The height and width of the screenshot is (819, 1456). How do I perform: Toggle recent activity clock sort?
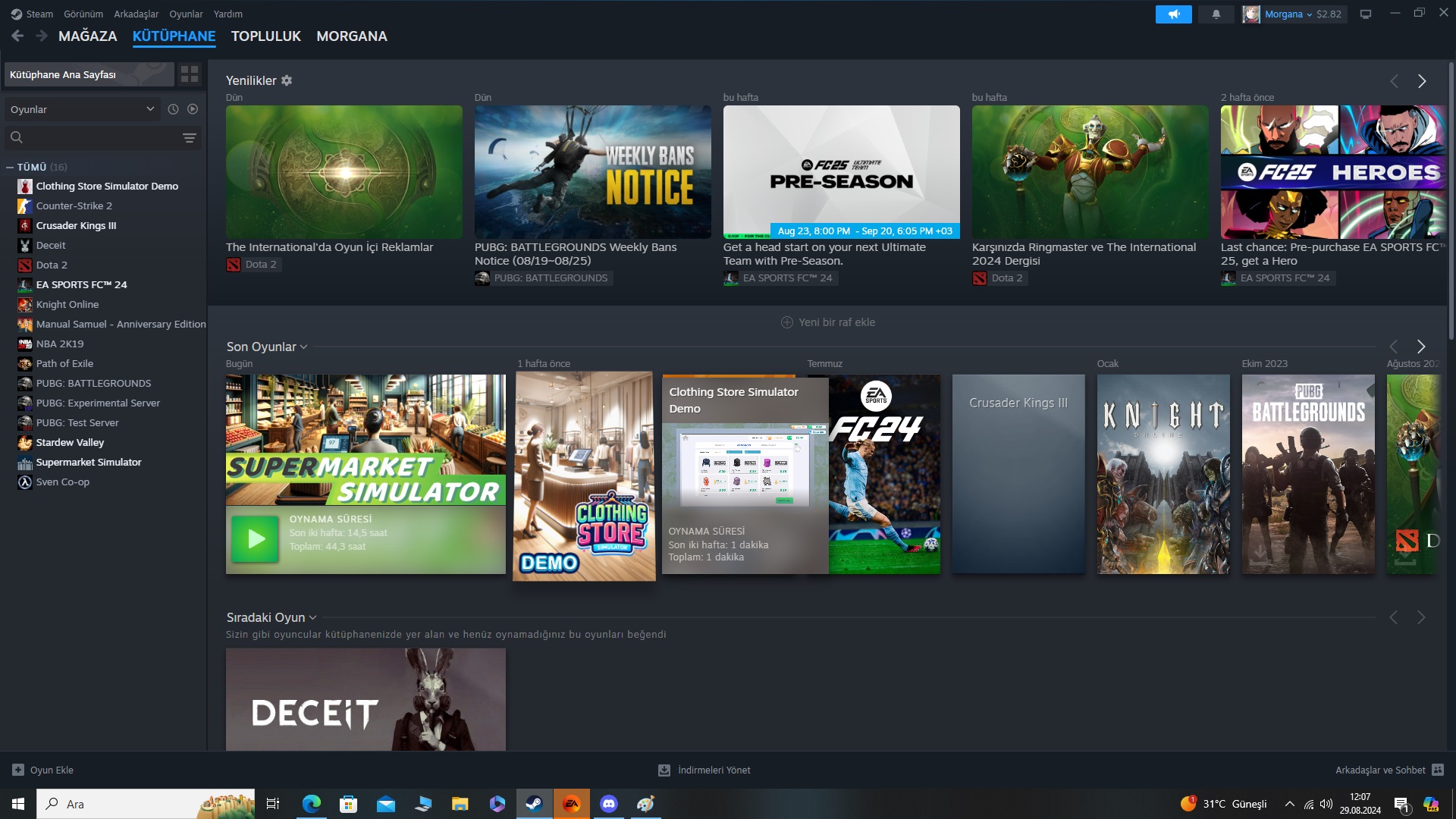[173, 109]
